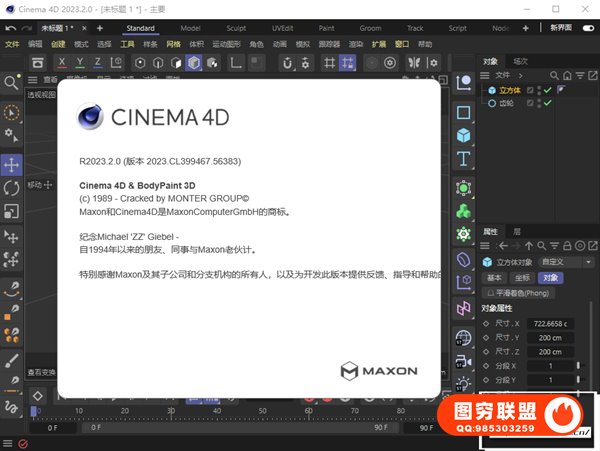Select the Rotate tool in left toolbar
The height and width of the screenshot is (451, 600).
pyautogui.click(x=12, y=187)
